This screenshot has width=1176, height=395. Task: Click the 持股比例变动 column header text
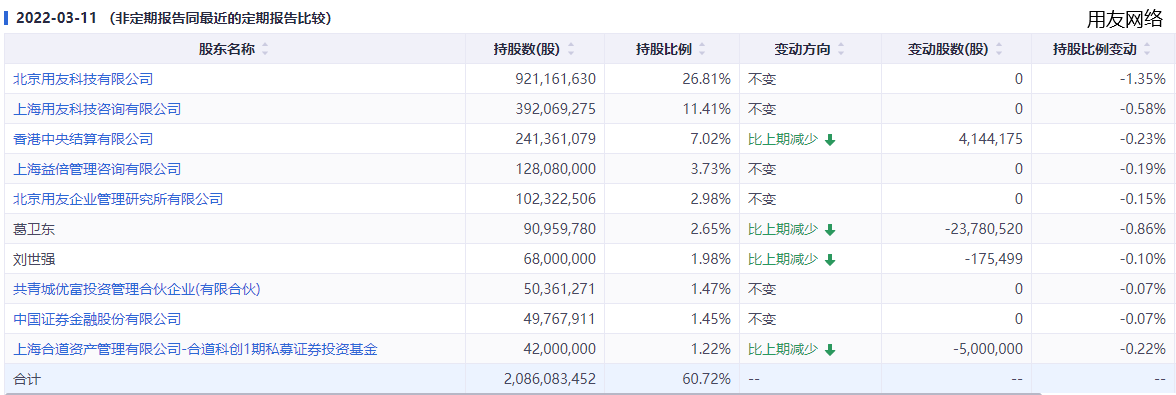coord(1094,49)
